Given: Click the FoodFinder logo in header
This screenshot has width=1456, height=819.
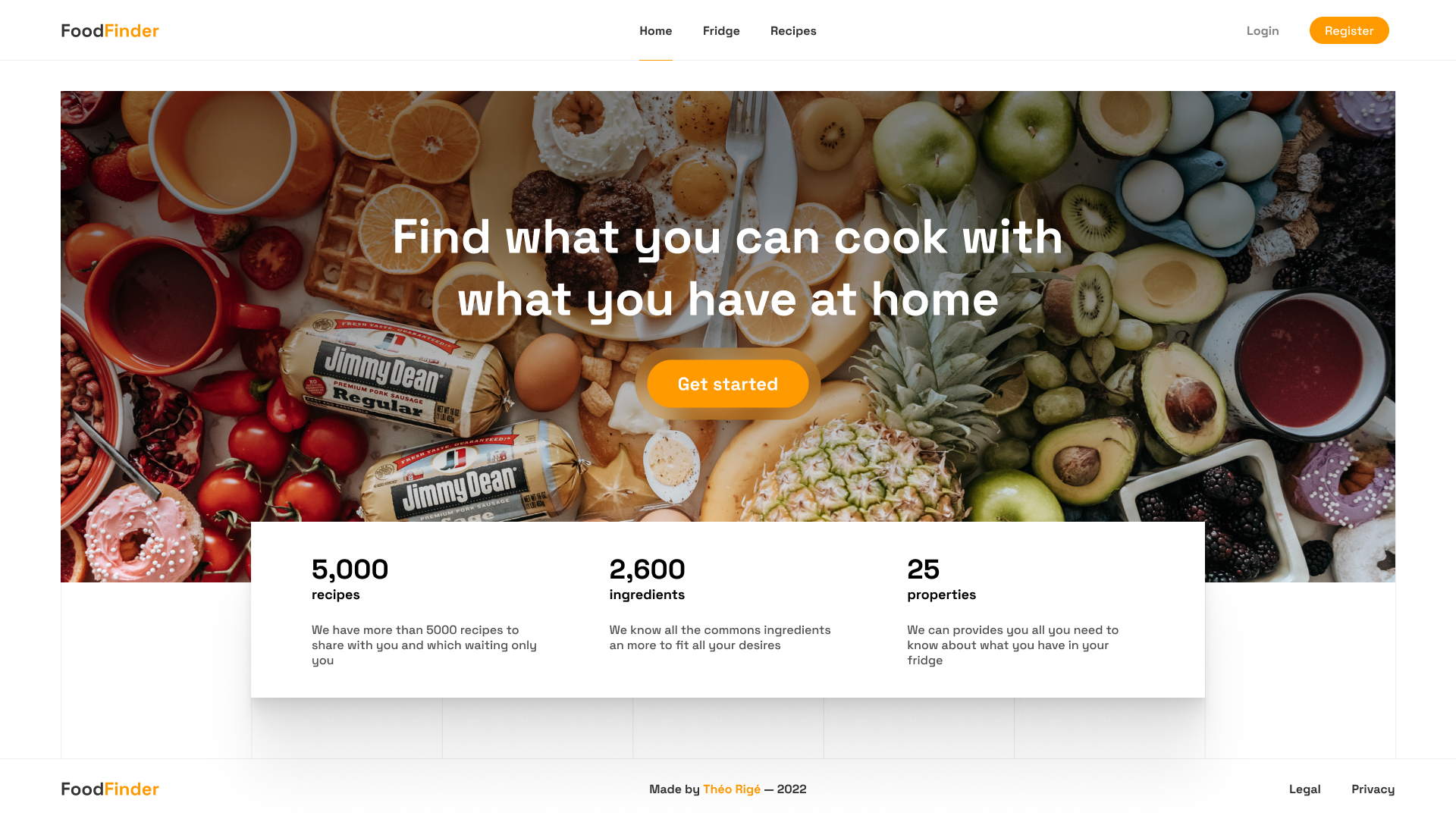Looking at the screenshot, I should [110, 30].
